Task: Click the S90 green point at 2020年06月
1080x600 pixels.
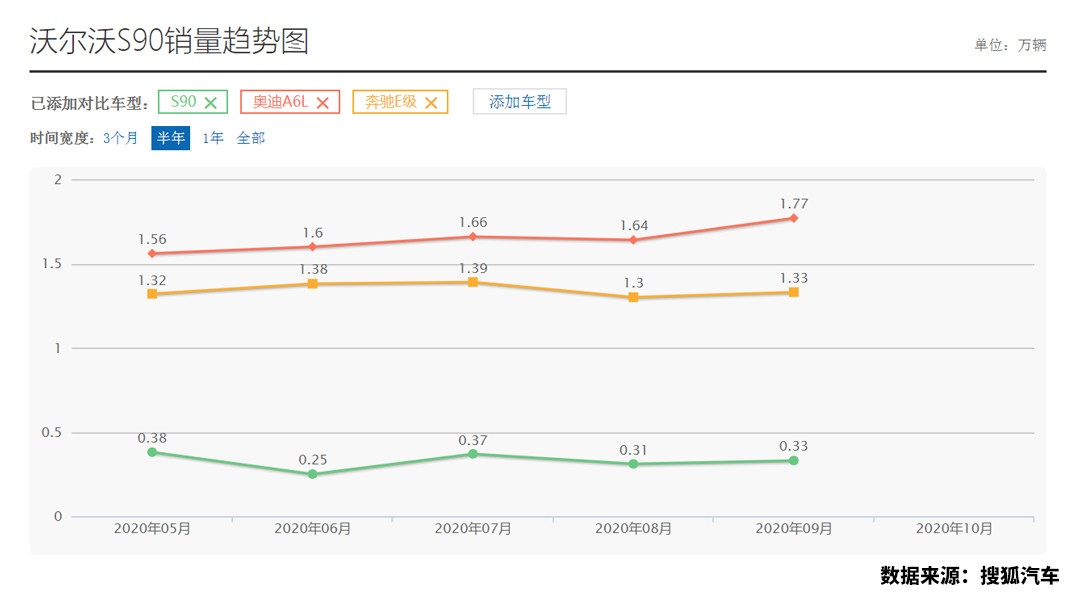Action: (x=312, y=474)
